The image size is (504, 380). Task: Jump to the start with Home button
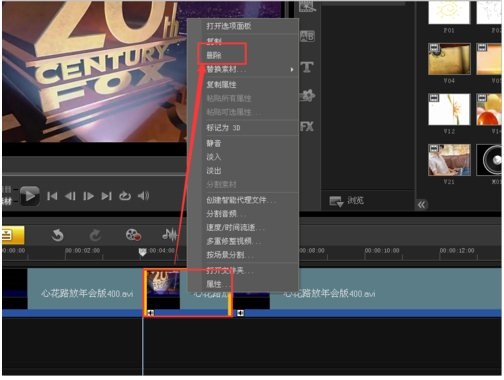52,196
